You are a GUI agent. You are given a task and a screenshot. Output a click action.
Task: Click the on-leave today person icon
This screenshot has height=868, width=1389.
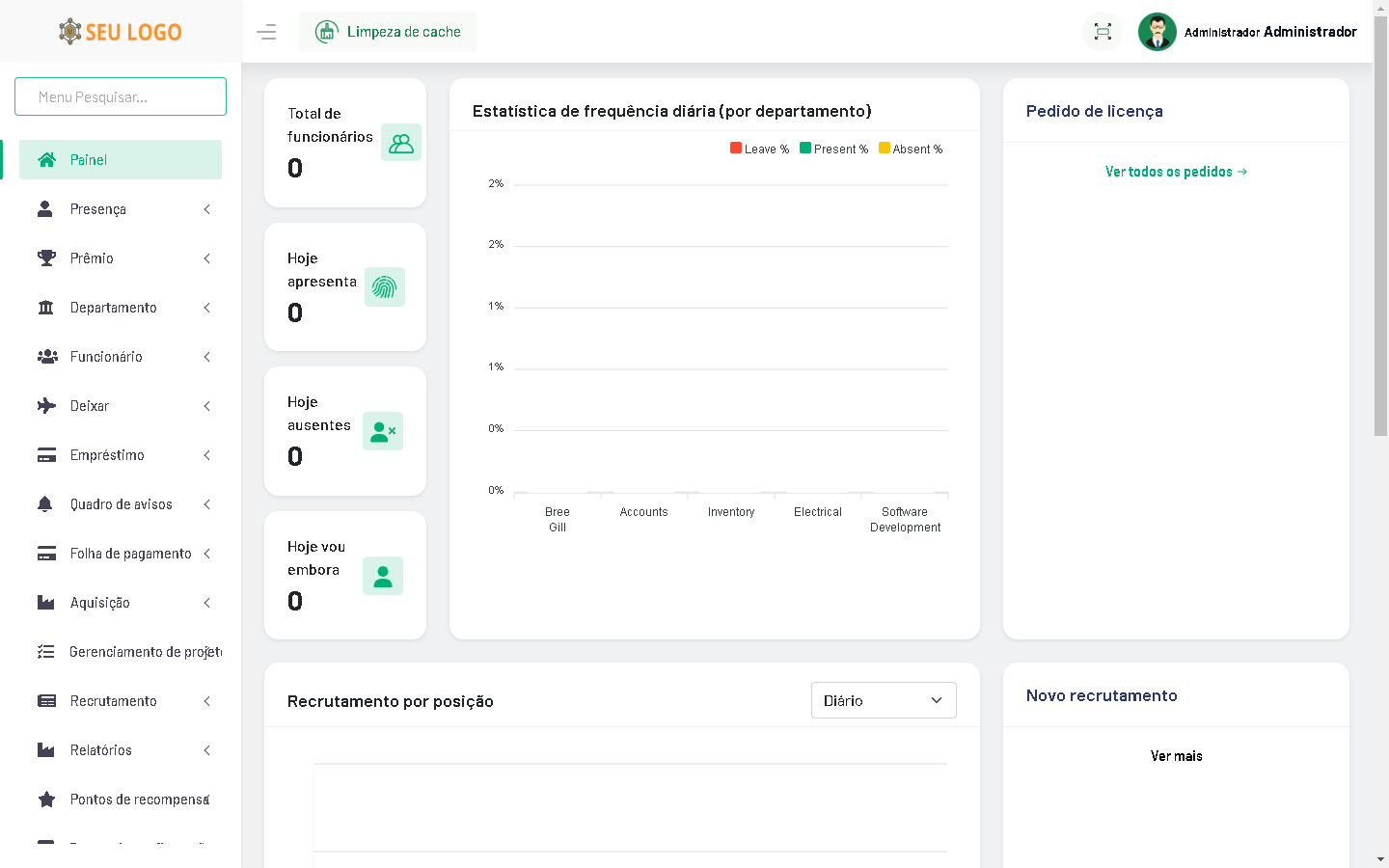pyautogui.click(x=383, y=576)
